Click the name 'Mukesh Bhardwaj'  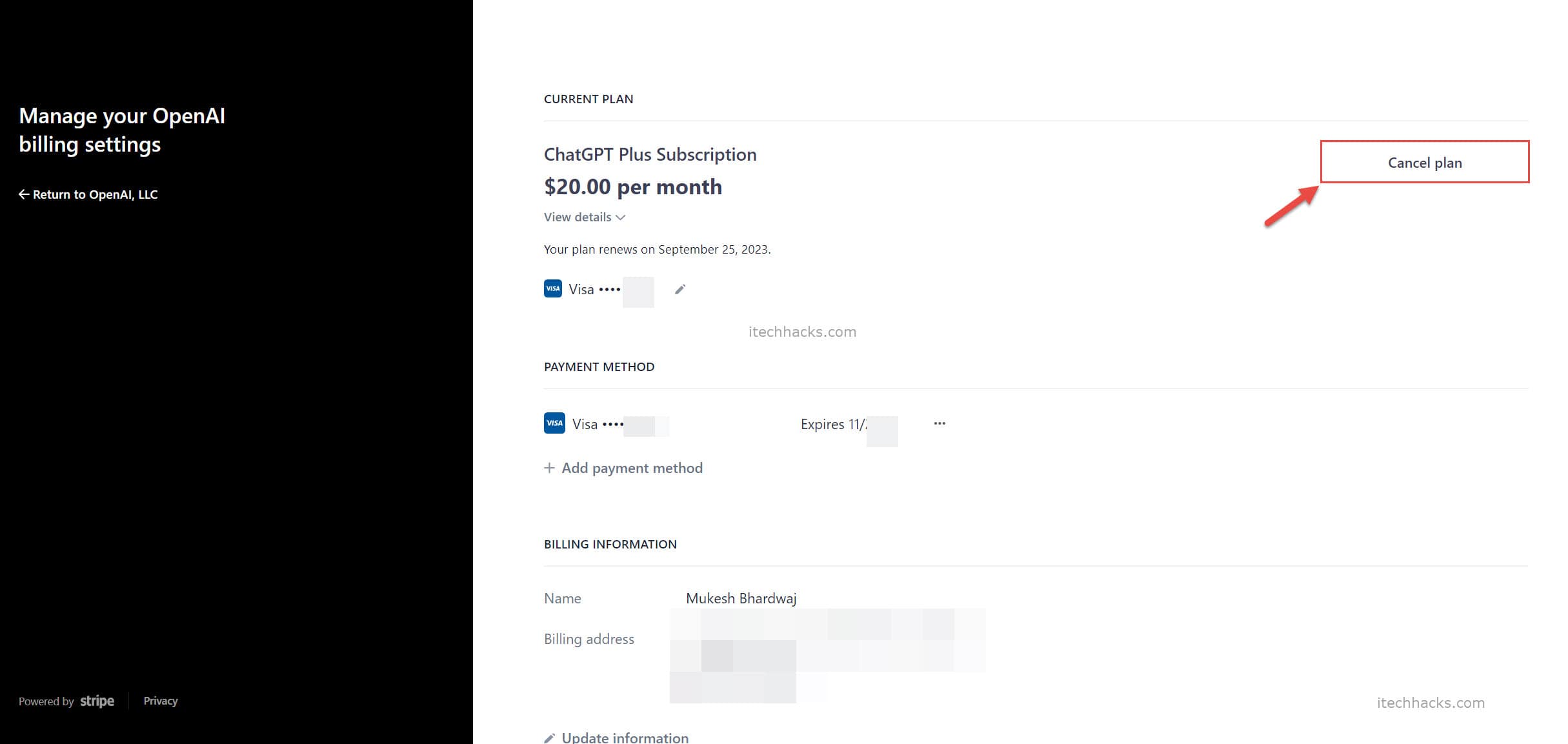pyautogui.click(x=741, y=598)
